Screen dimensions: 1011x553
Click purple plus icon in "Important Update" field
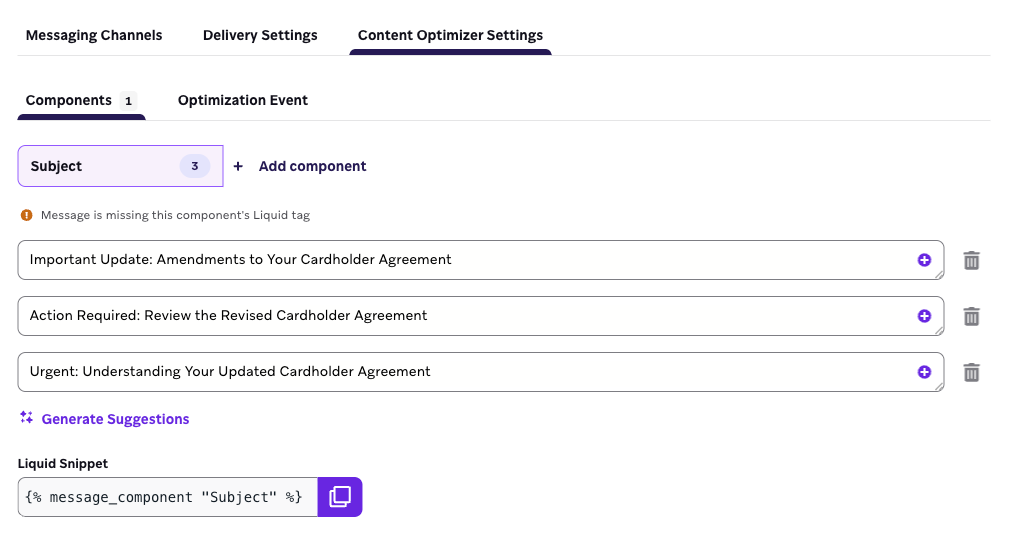click(924, 260)
